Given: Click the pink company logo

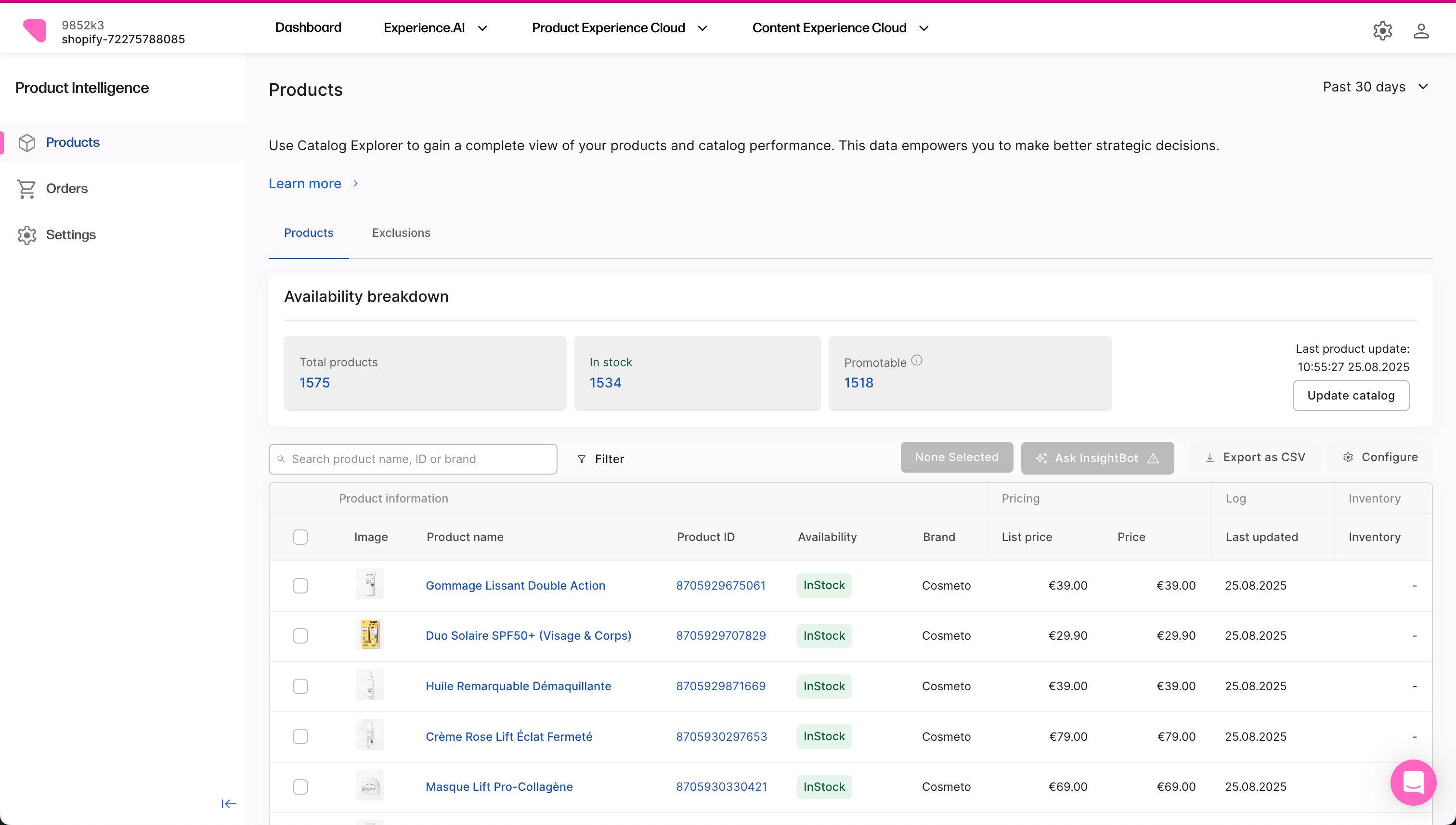Looking at the screenshot, I should [x=35, y=31].
